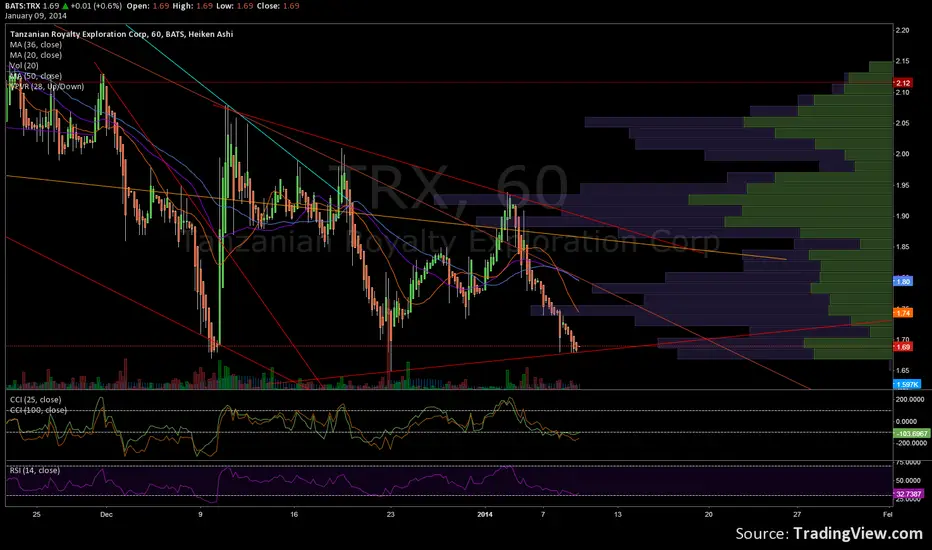Select the MA (36, close) indicator label
The width and height of the screenshot is (932, 550).
pos(36,45)
